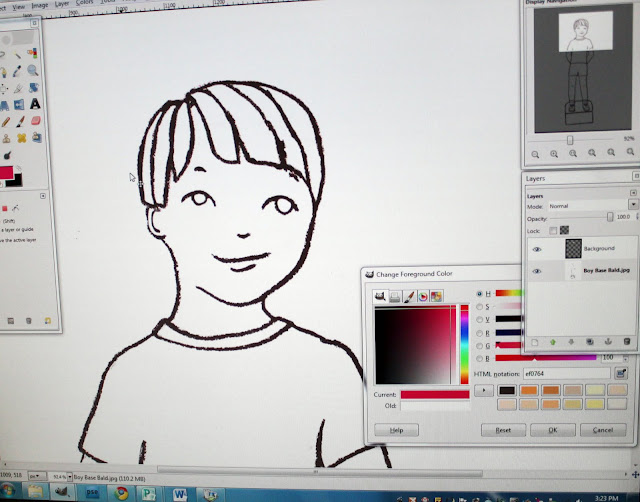
Task: Switch to the Watercolor brush tab
Action: point(409,297)
